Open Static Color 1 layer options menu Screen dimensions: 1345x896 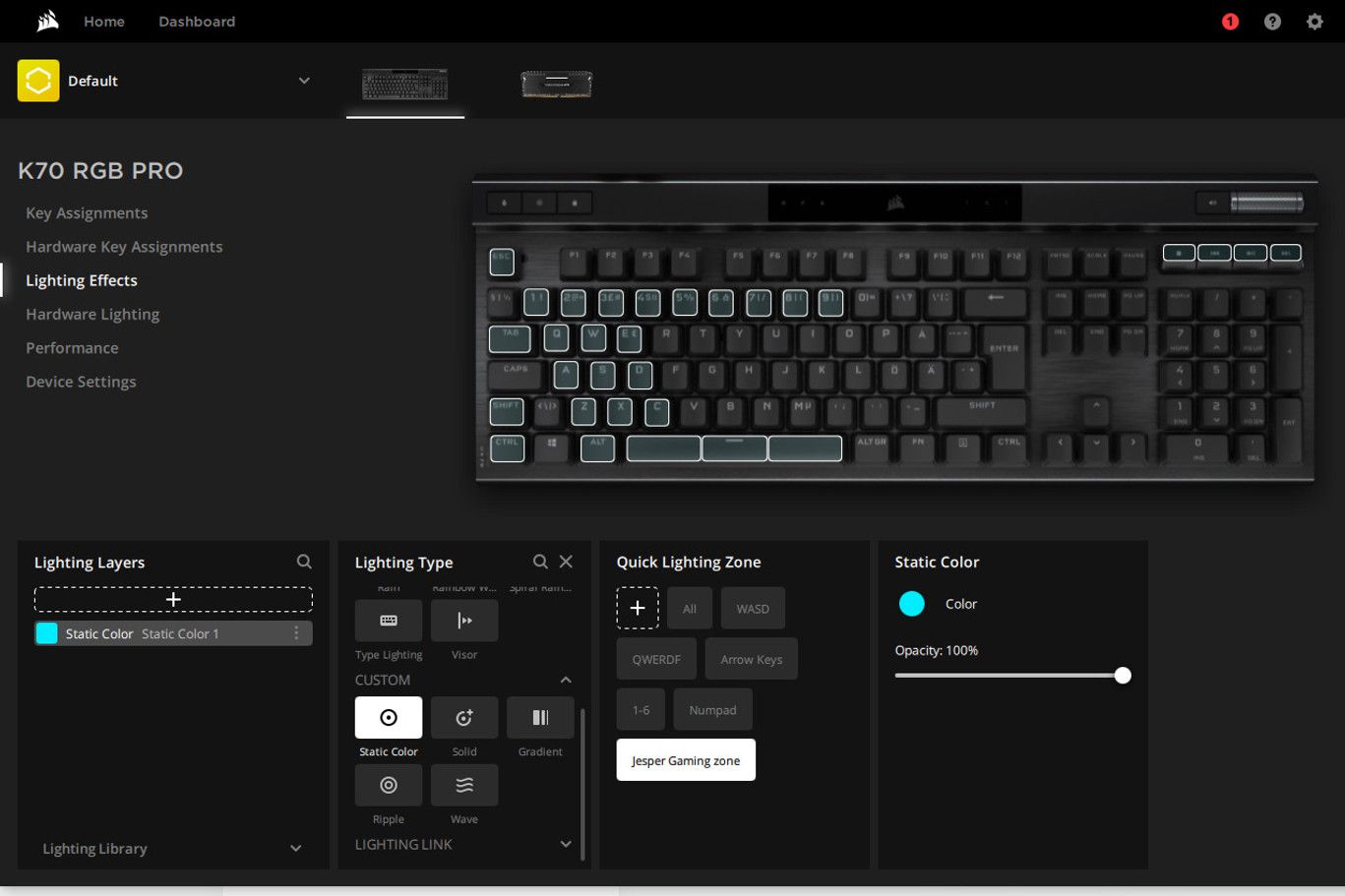(296, 633)
